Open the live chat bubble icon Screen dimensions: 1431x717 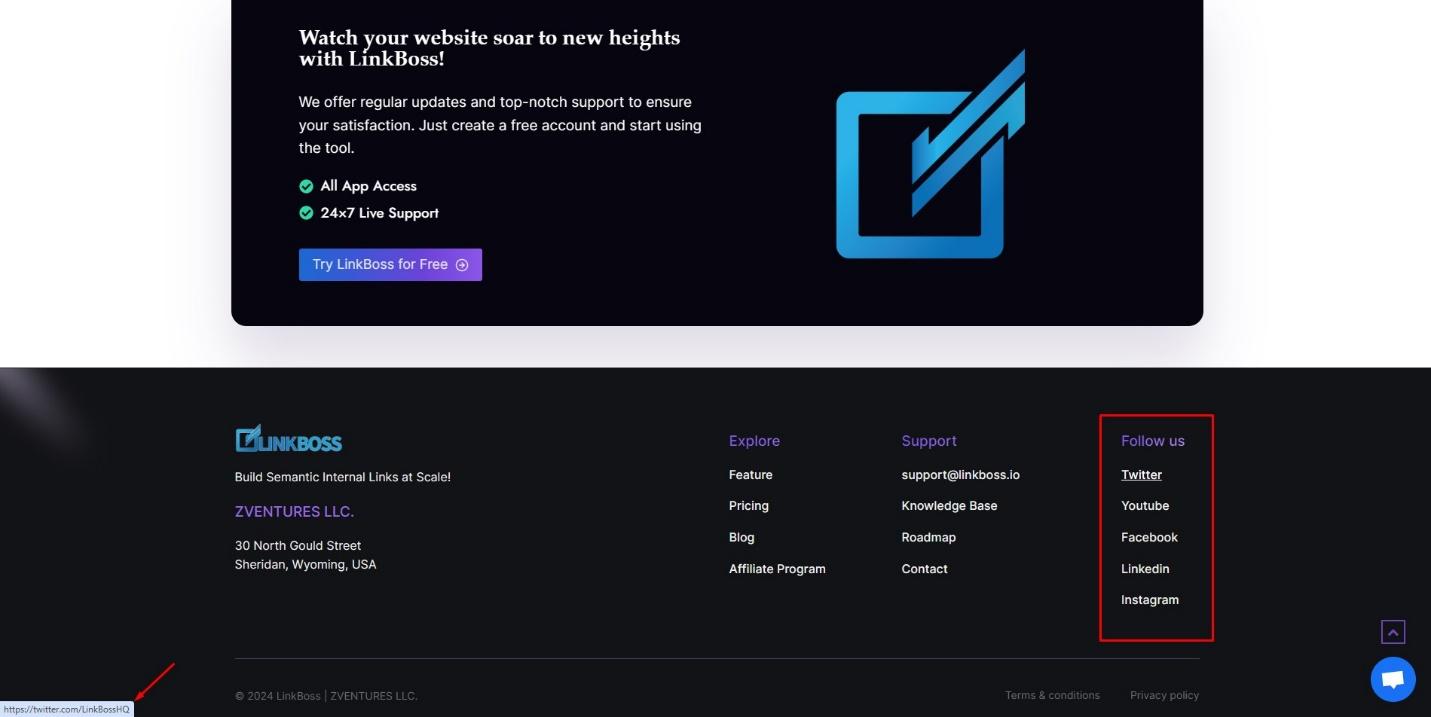tap(1393, 679)
